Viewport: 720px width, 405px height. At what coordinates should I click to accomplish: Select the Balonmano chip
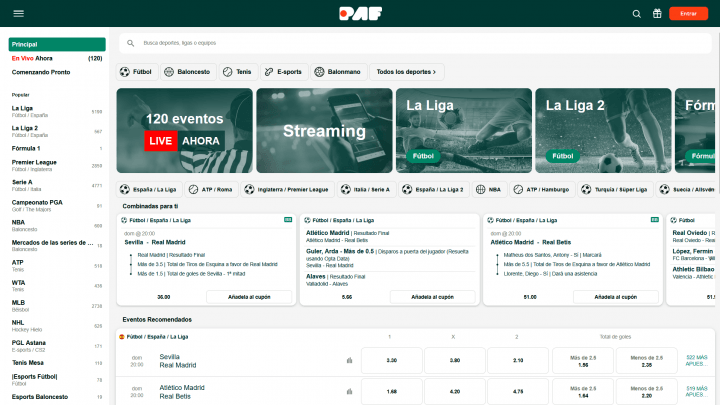coord(338,72)
